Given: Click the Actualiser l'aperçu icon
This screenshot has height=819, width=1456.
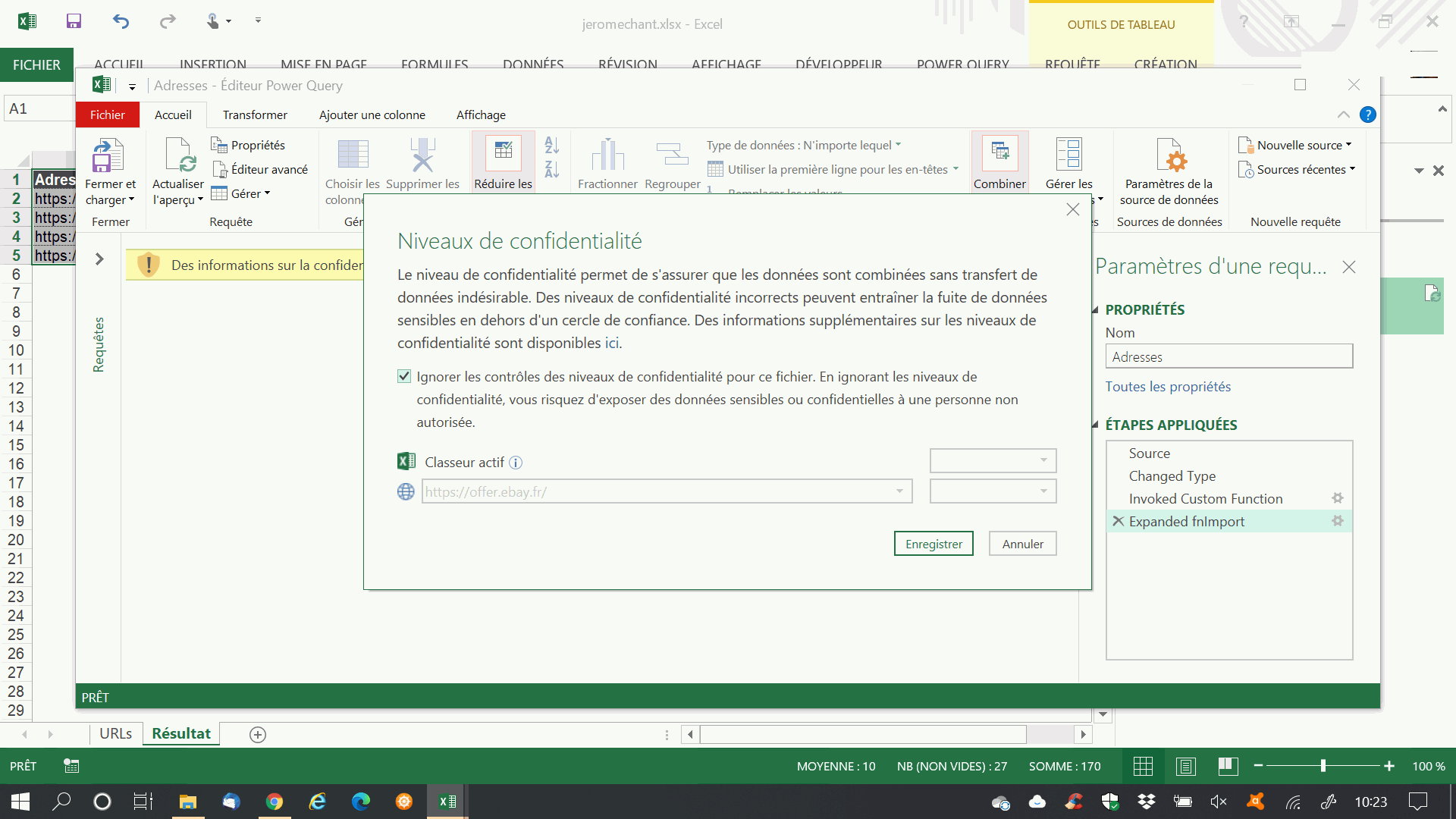Looking at the screenshot, I should [179, 155].
